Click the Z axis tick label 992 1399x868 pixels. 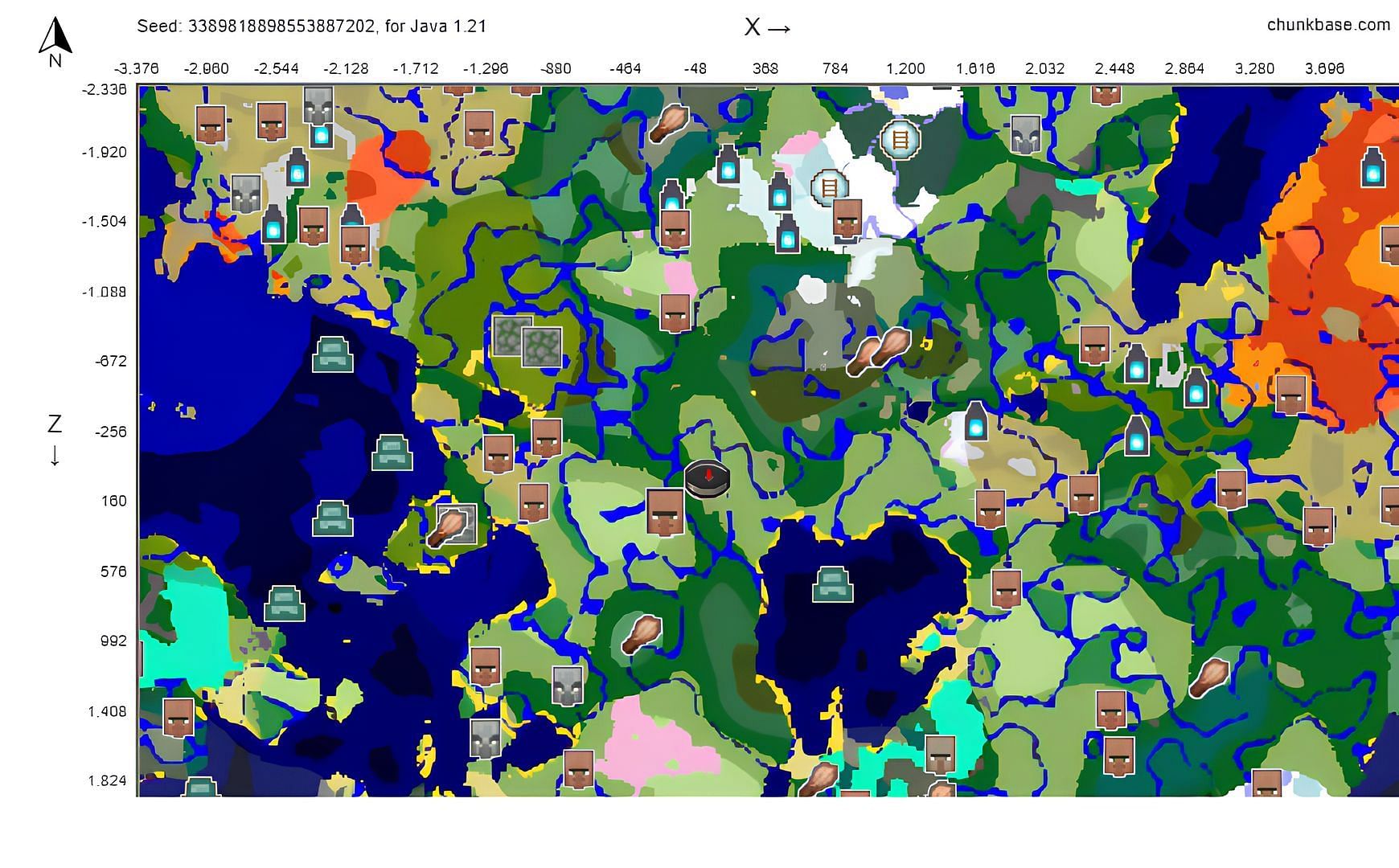pyautogui.click(x=113, y=641)
